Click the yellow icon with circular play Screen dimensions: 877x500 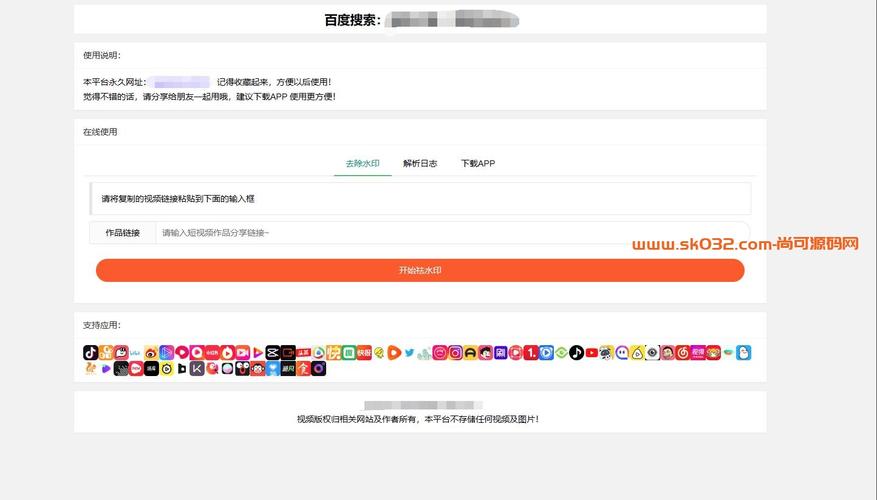pos(167,369)
